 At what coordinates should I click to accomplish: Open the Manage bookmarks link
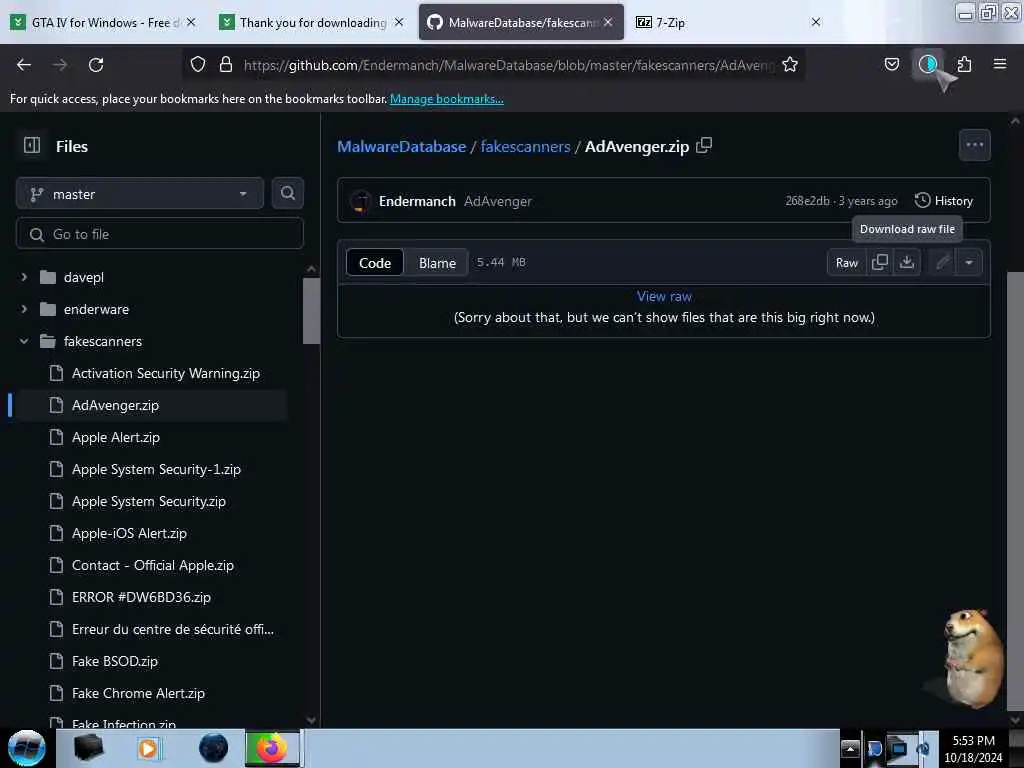(447, 99)
